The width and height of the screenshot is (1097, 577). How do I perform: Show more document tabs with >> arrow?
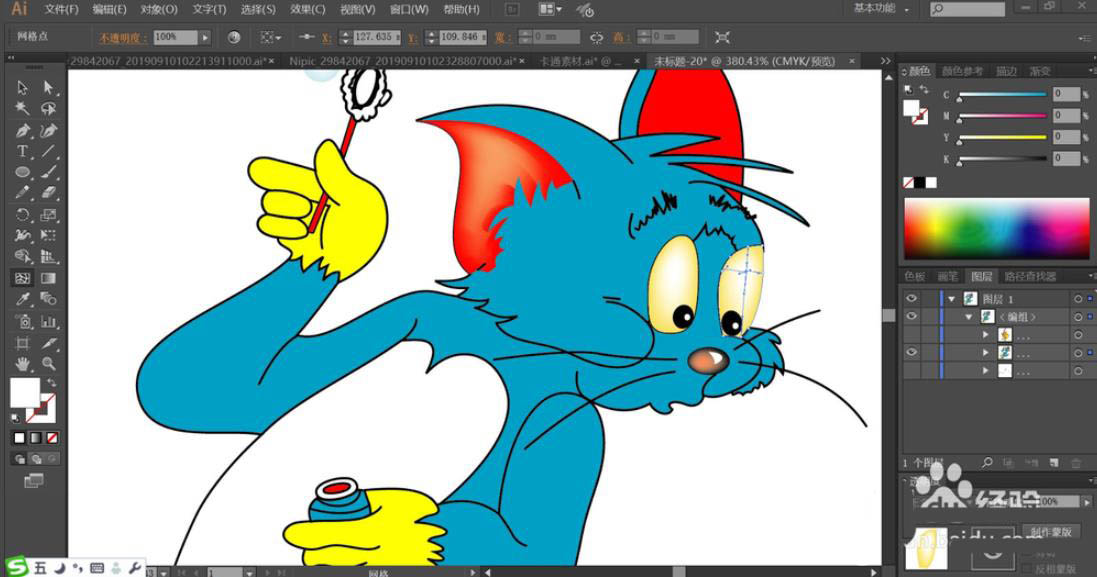tap(885, 61)
